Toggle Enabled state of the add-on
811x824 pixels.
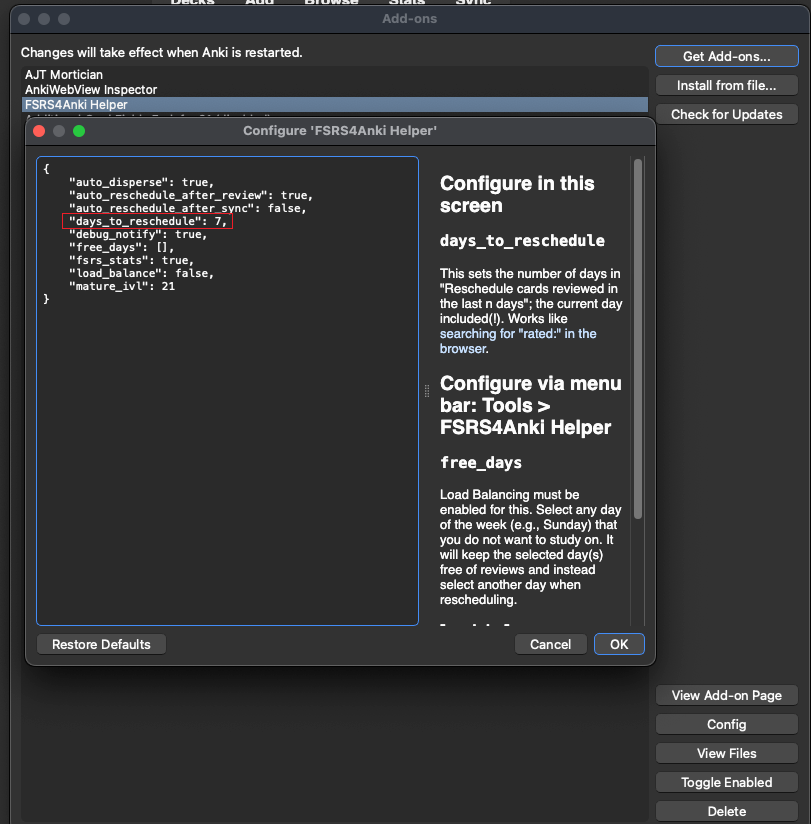pos(726,781)
